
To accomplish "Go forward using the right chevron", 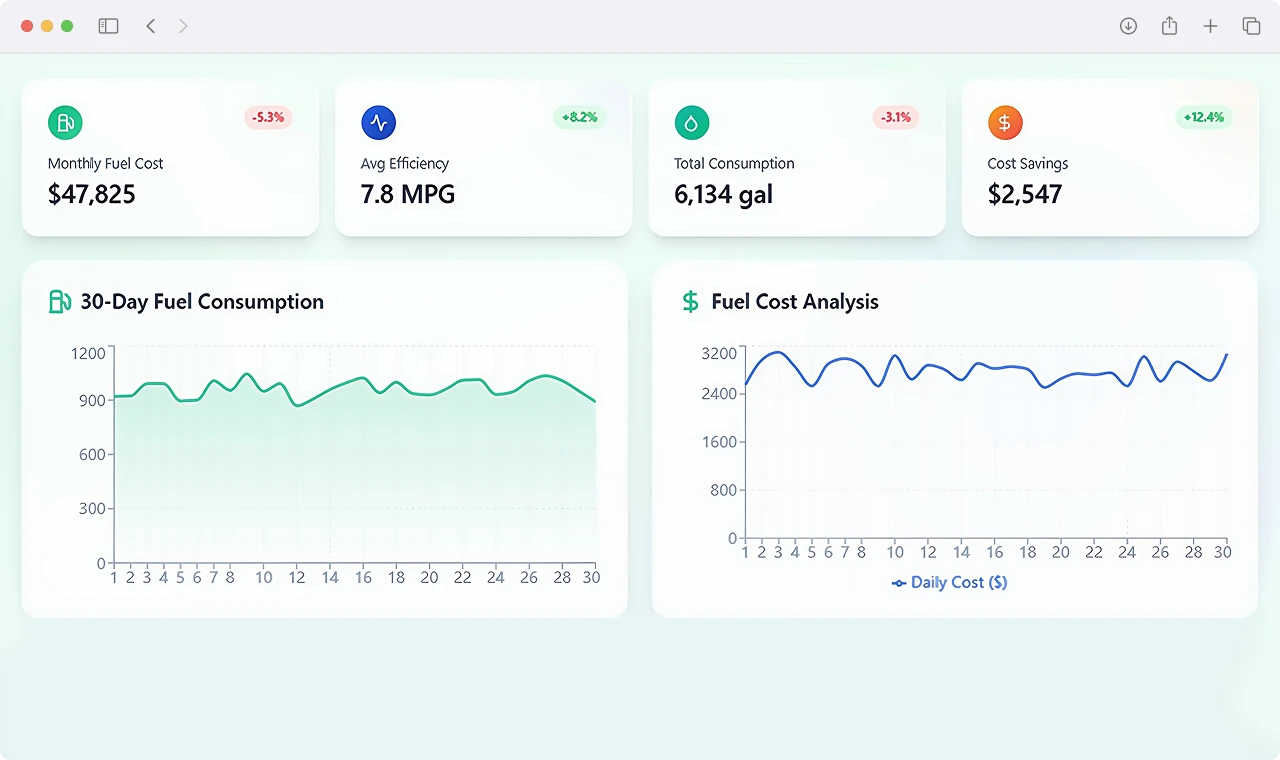I will tap(183, 26).
